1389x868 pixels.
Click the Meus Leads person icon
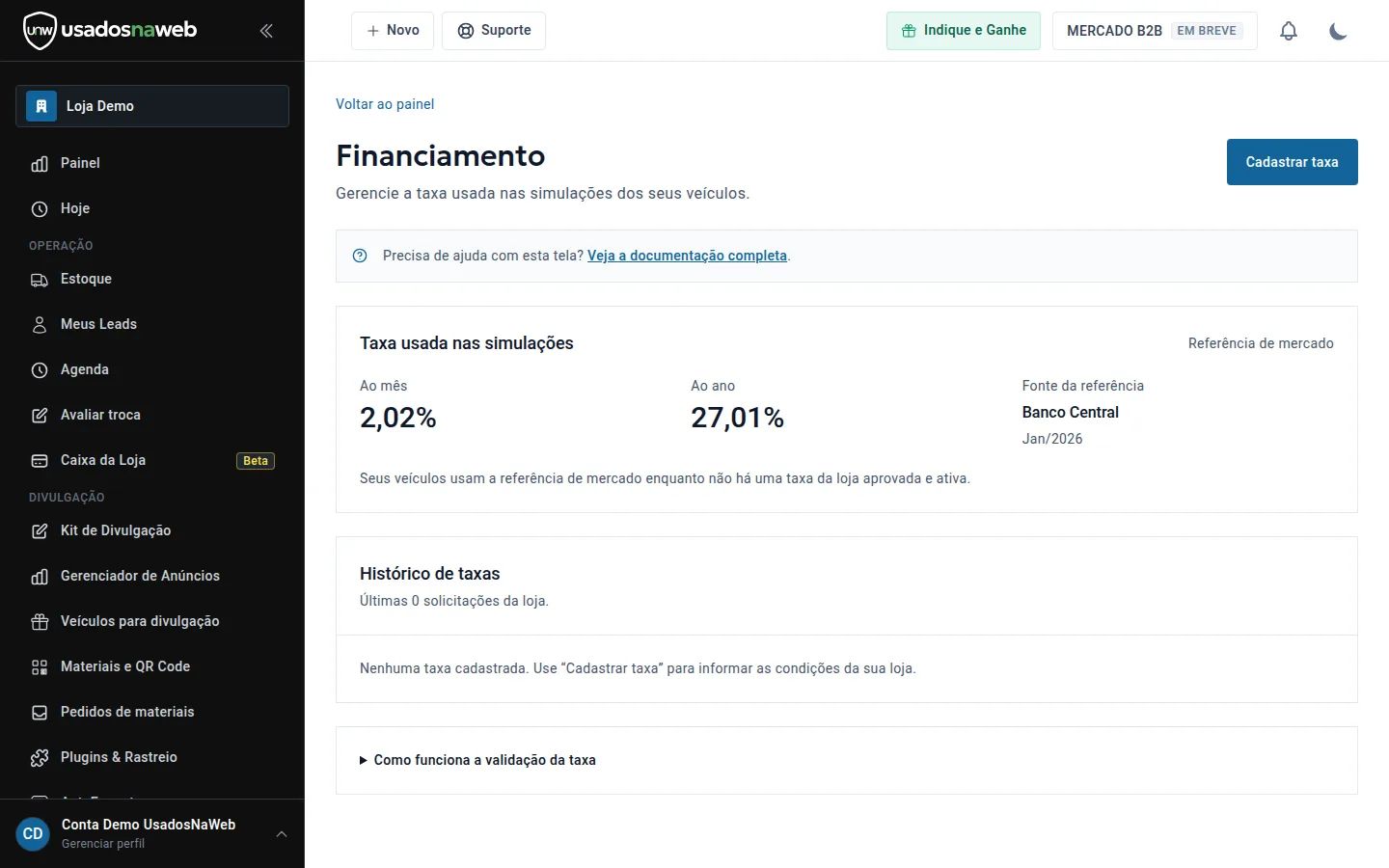coord(40,325)
